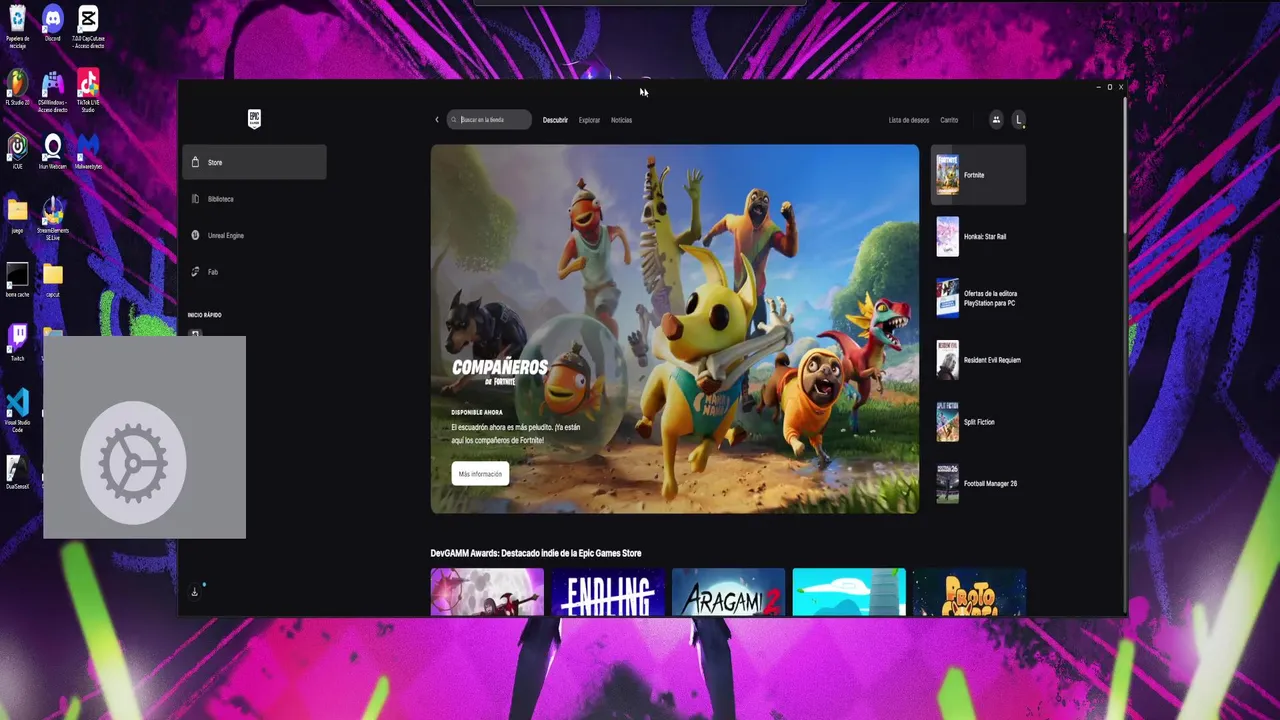Open the Aragami 2 game card
Image resolution: width=1280 pixels, height=720 pixels.
click(728, 592)
